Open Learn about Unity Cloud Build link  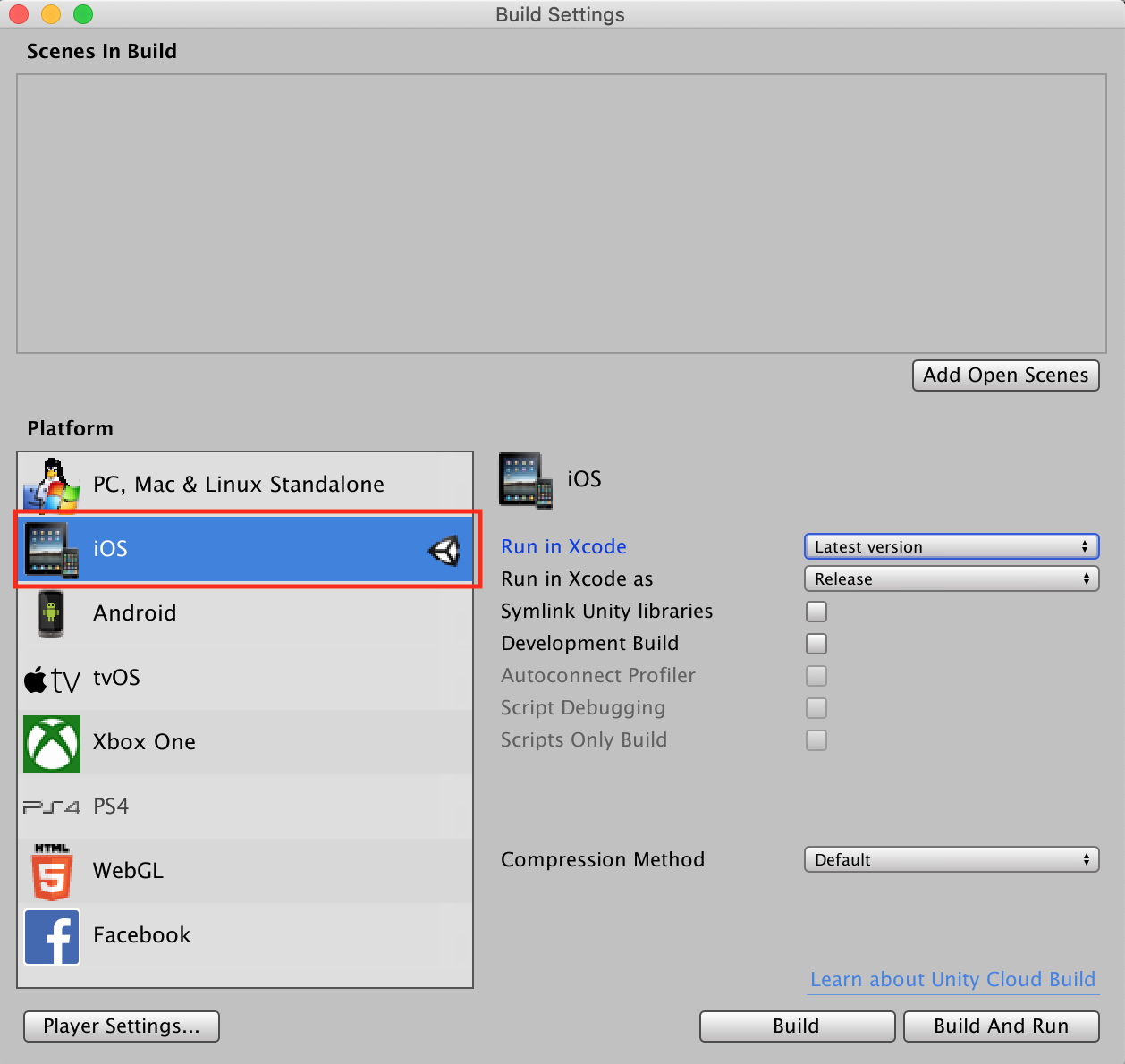click(x=952, y=980)
